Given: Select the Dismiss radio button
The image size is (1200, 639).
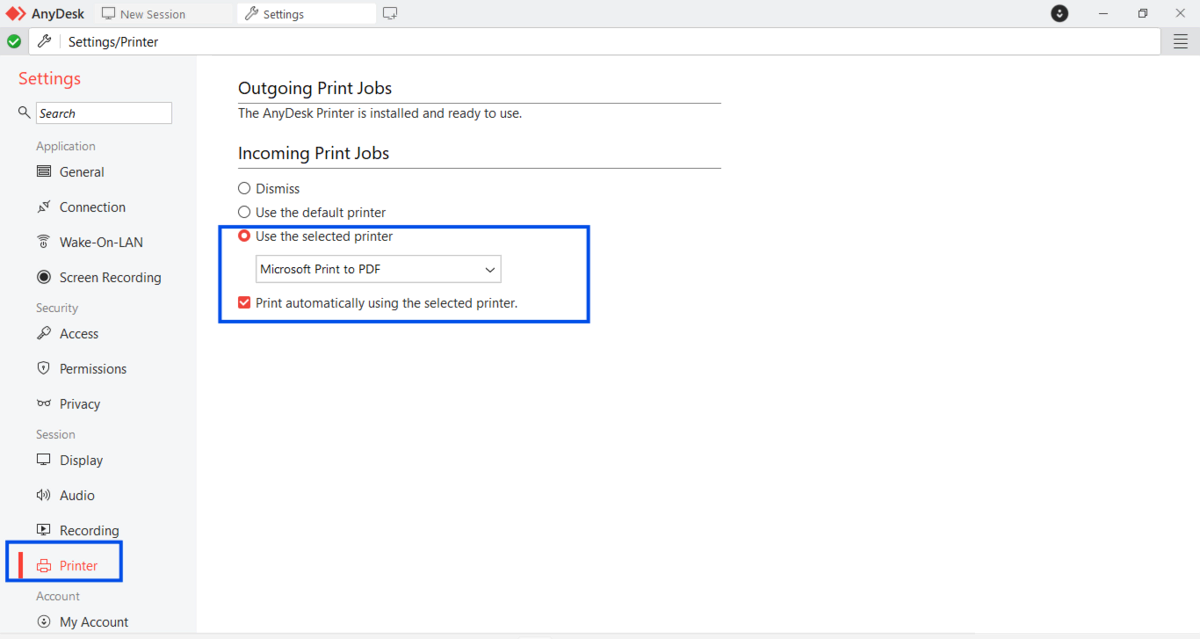Looking at the screenshot, I should 244,188.
